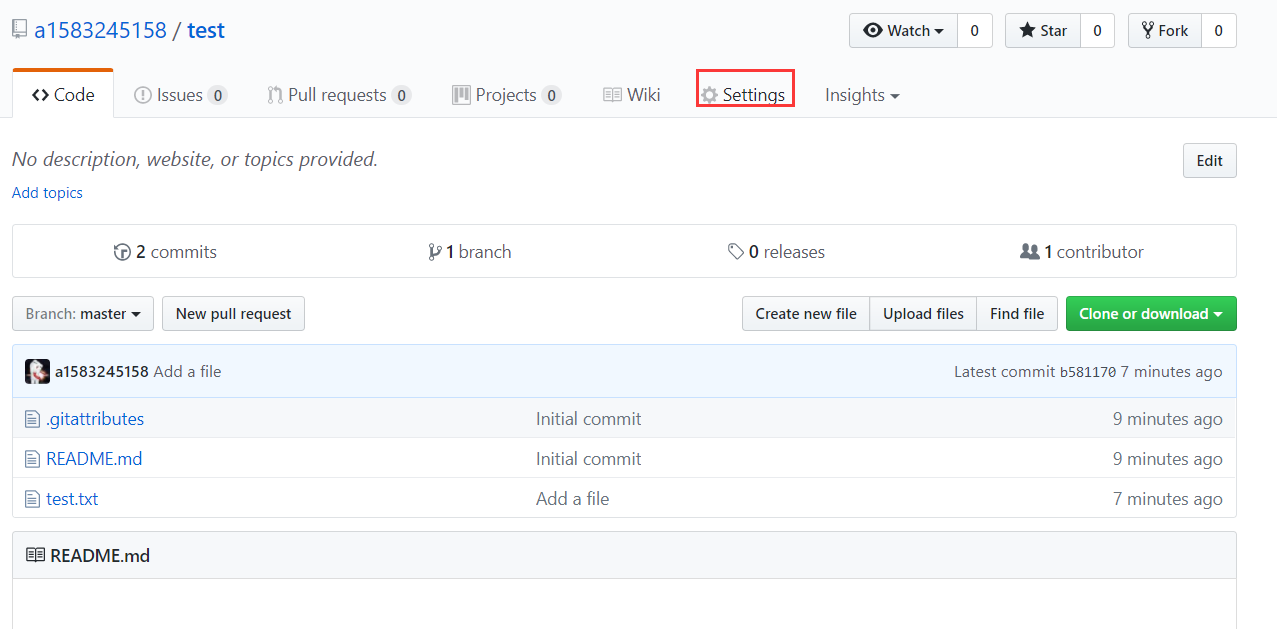1277x629 pixels.
Task: Click Create new file
Action: click(806, 314)
